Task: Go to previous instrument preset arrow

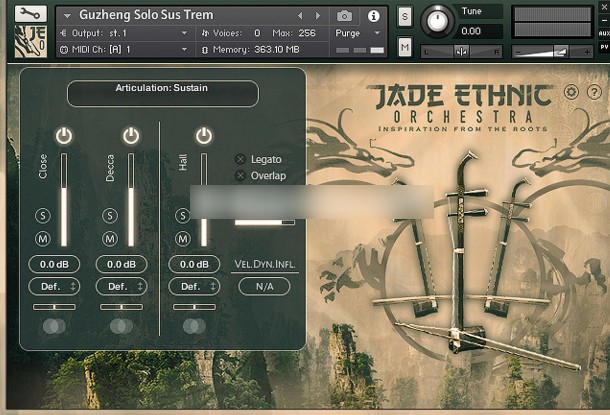Action: tap(300, 16)
